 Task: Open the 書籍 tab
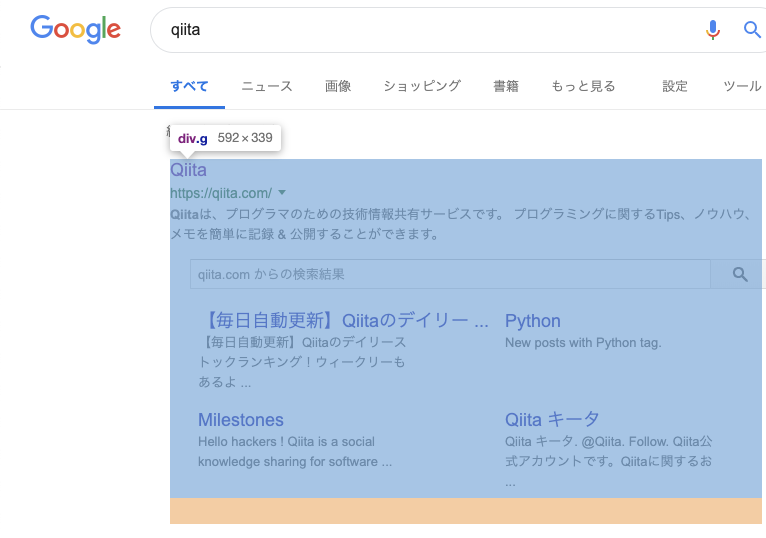[x=506, y=86]
